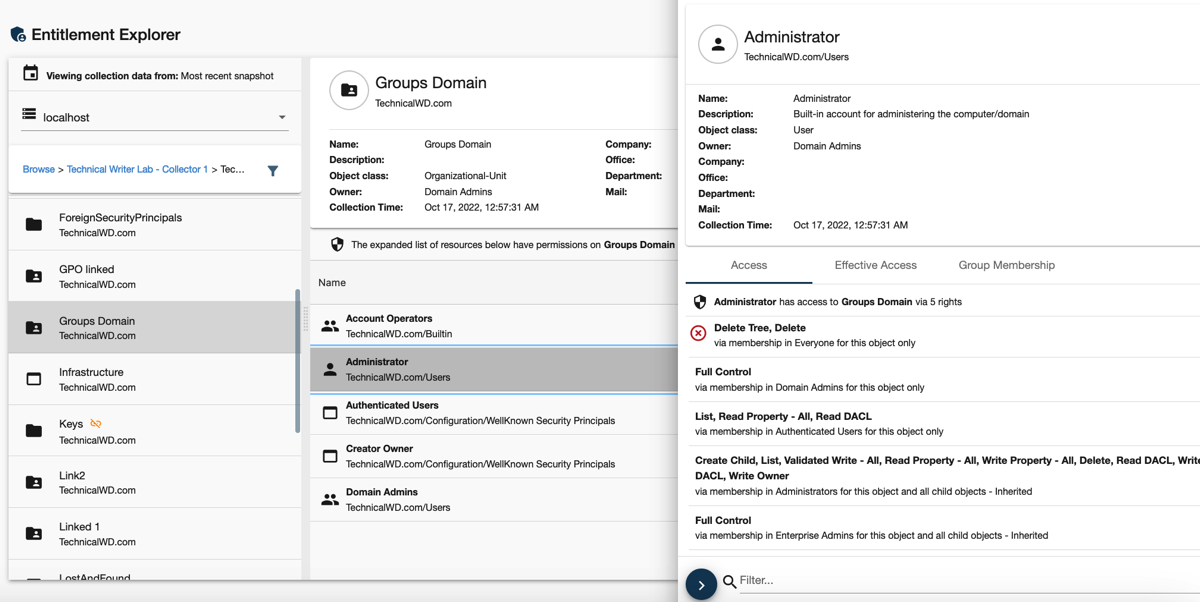
Task: Select the GPO linked folder item
Action: click(86, 276)
